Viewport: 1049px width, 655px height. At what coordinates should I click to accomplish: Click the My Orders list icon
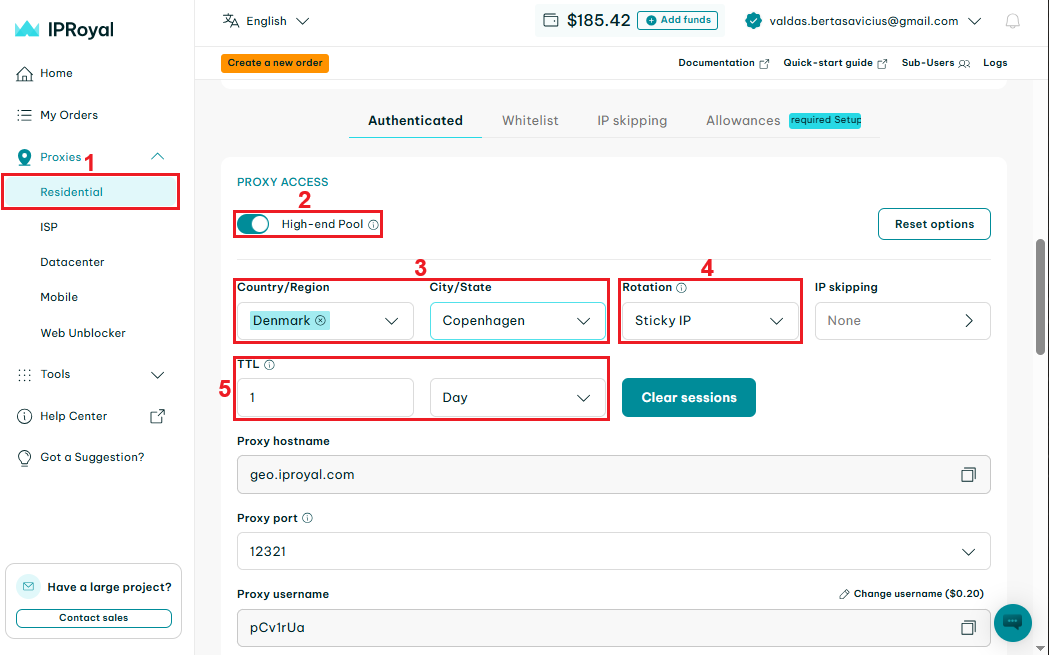tap(24, 115)
